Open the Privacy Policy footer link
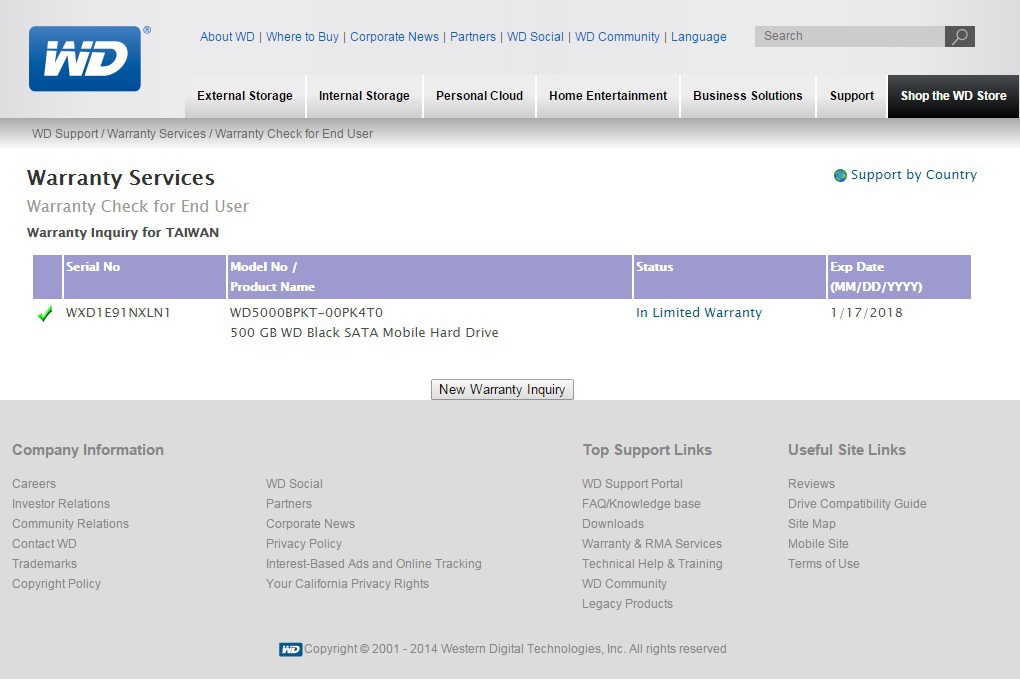This screenshot has height=682, width=1020. (x=304, y=544)
